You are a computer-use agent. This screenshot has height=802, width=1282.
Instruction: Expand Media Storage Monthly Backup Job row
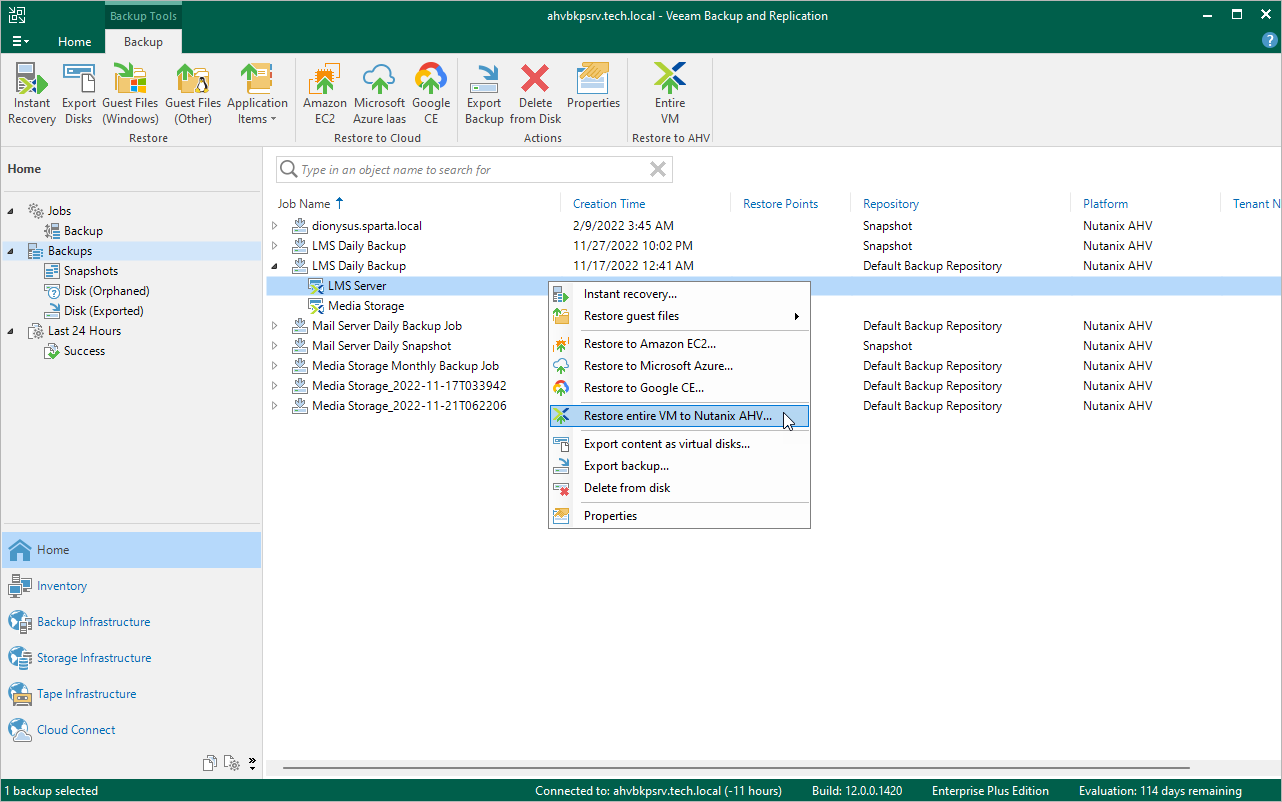[275, 366]
